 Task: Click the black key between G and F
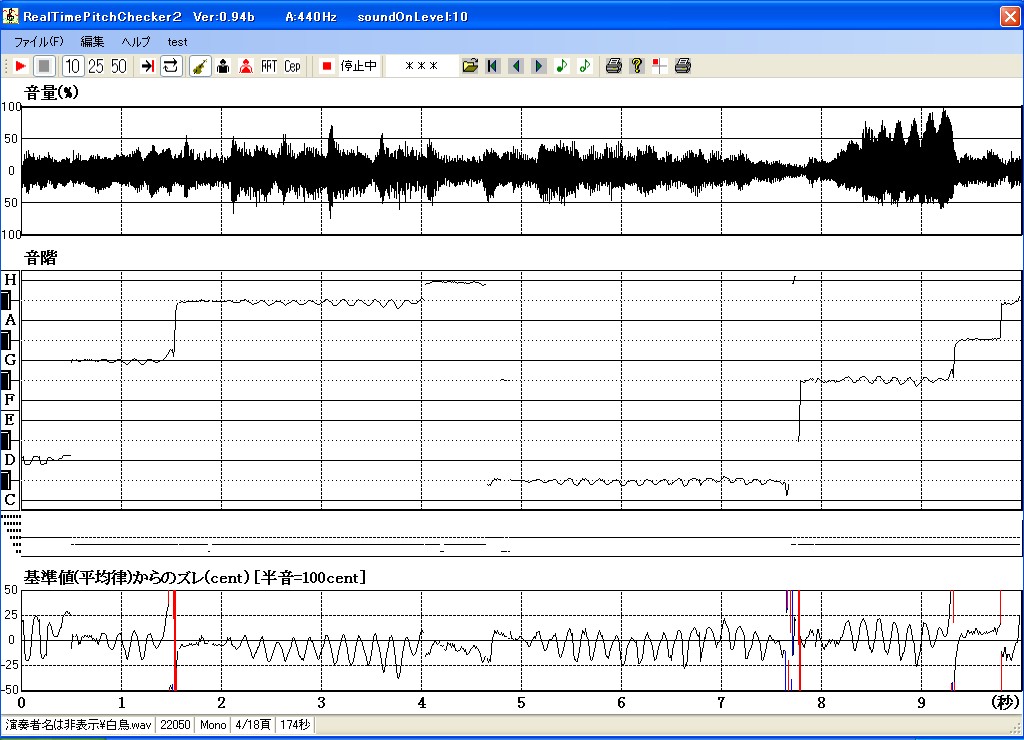coord(6,380)
